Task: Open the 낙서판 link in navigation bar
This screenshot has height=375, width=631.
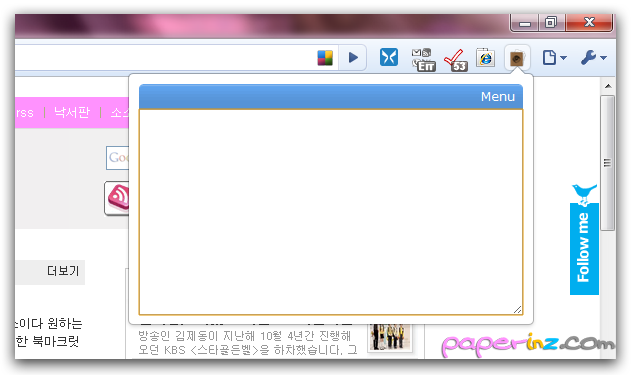Action: click(72, 112)
